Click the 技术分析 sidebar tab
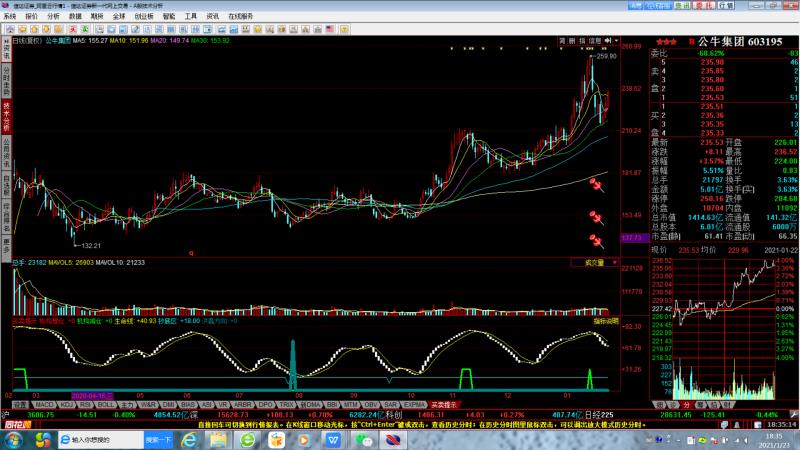Screen dimensions: 800x450 click(x=6, y=116)
